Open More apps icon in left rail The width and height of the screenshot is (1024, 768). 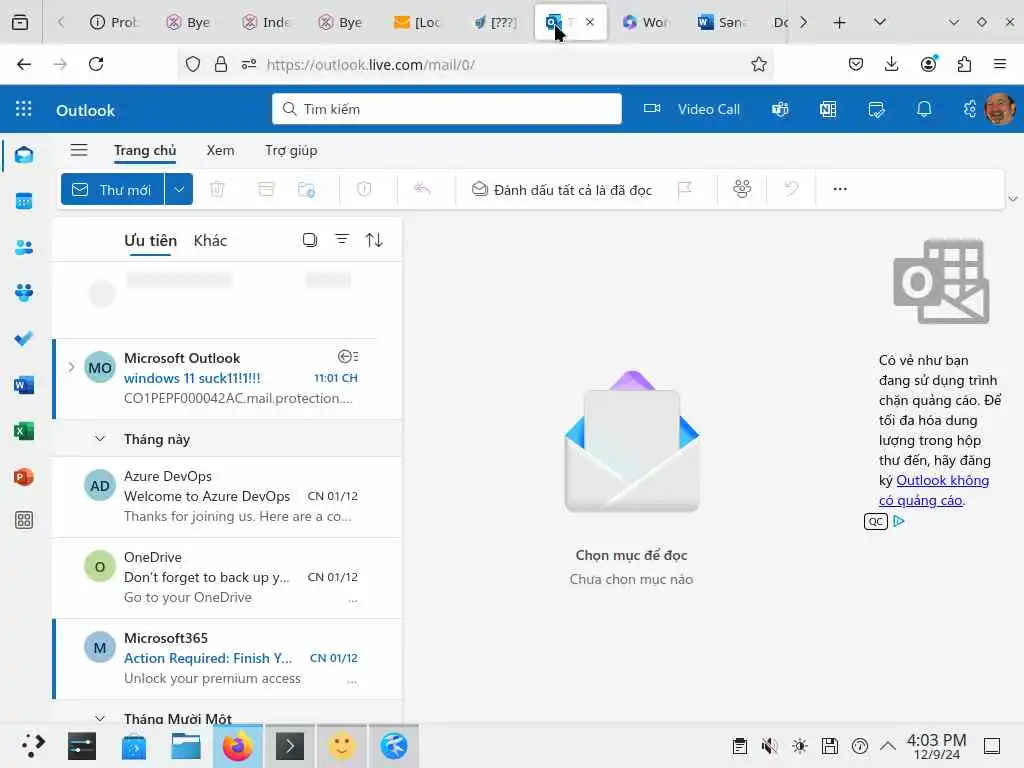click(x=24, y=520)
